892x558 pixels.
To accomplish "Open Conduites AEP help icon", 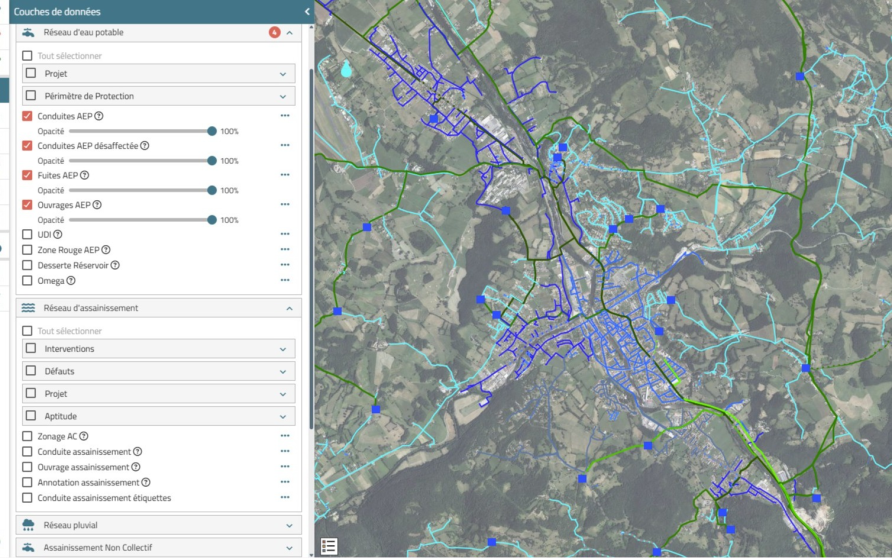I will [x=99, y=116].
